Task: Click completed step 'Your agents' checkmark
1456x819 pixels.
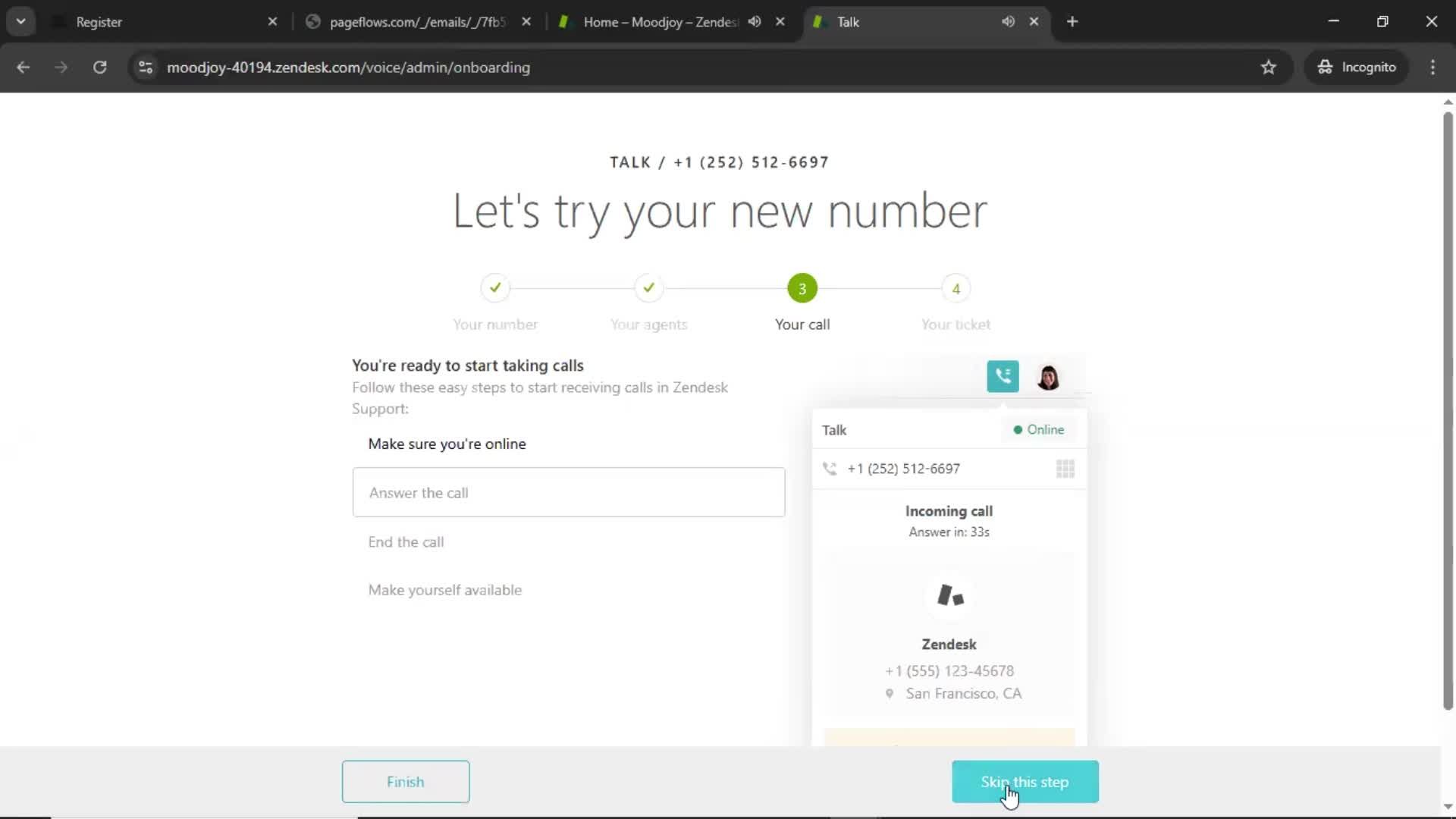Action: pos(648,288)
